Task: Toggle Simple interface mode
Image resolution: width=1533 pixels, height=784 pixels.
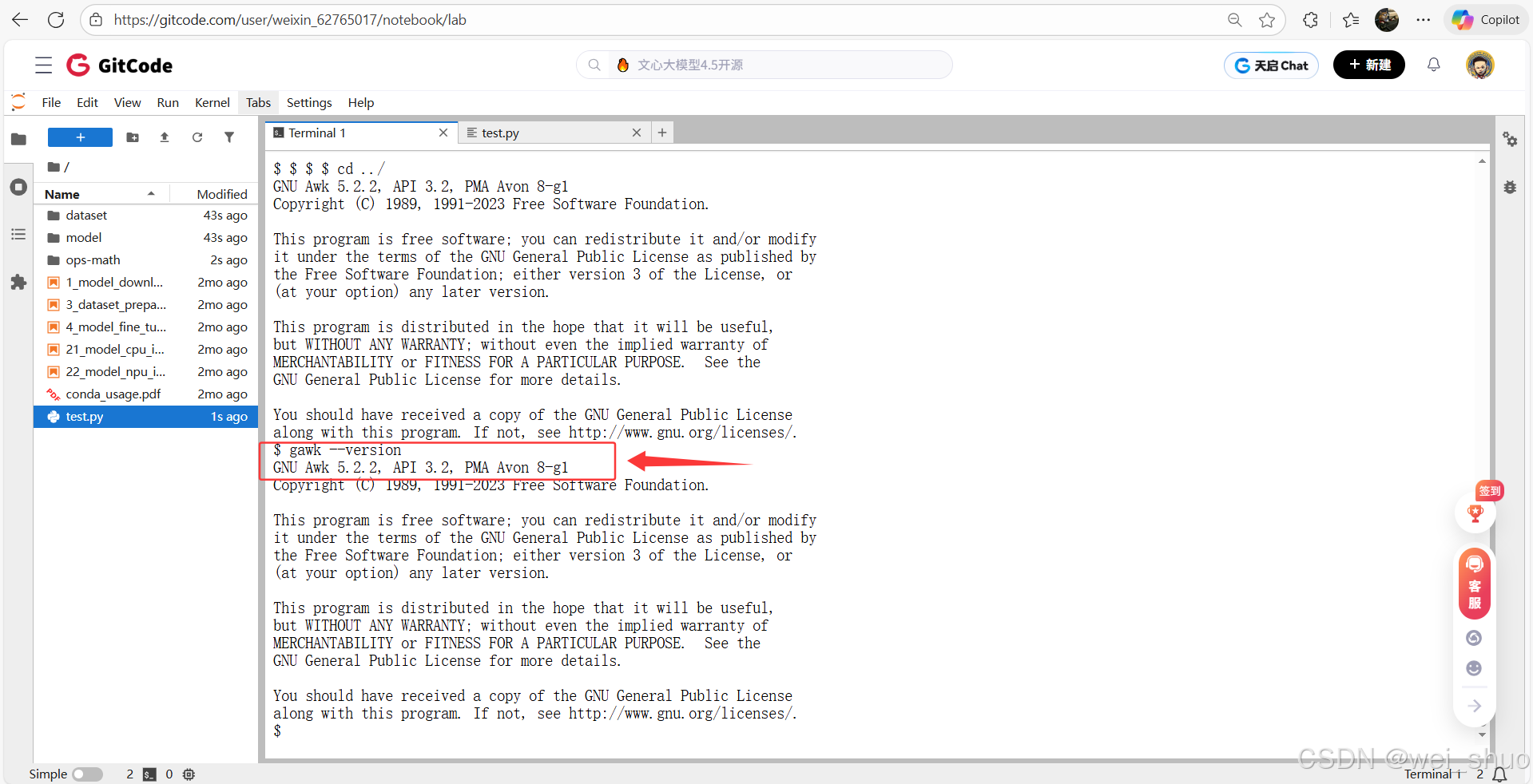Action: click(x=87, y=774)
